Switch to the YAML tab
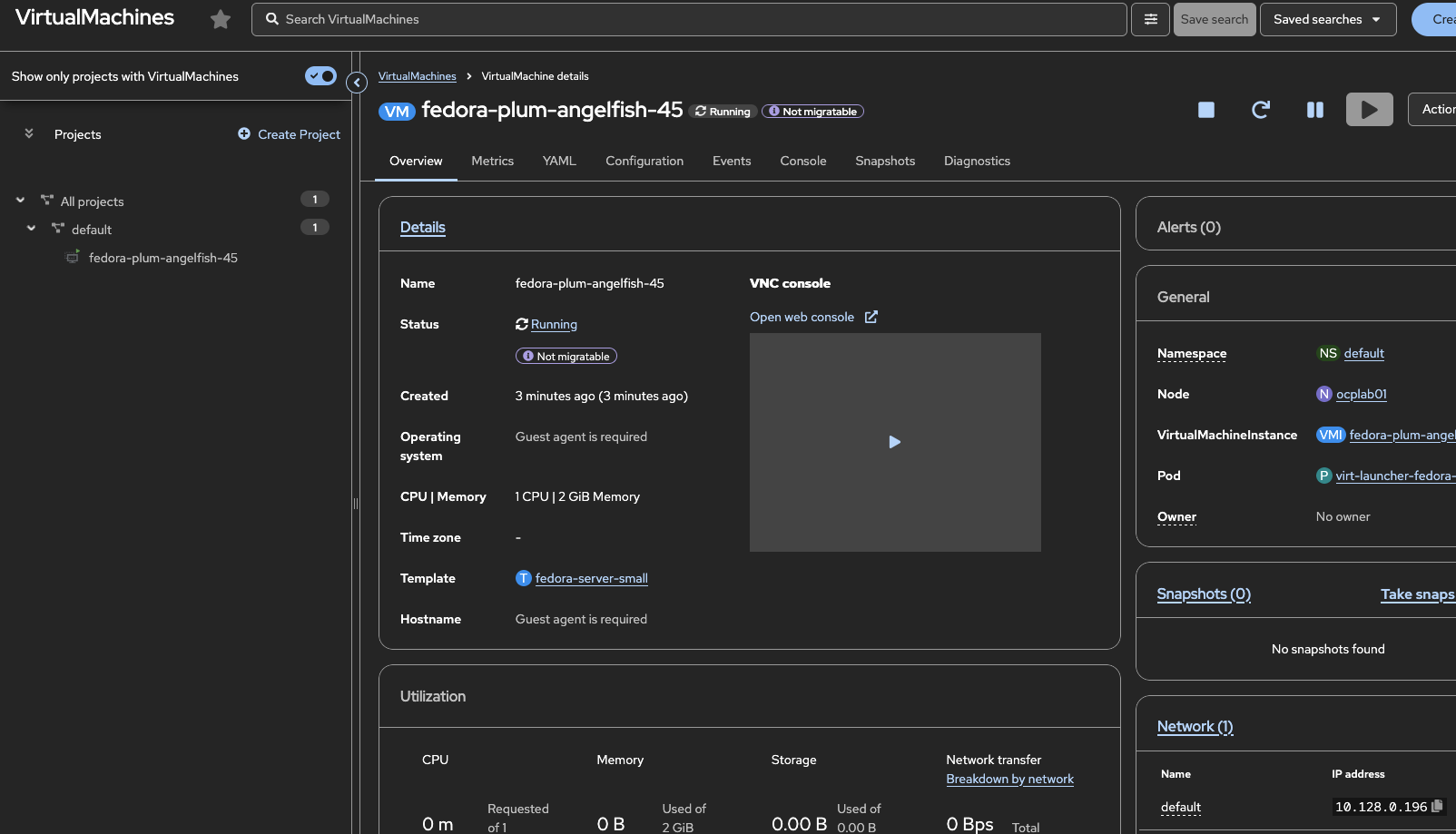The image size is (1456, 834). [x=559, y=161]
